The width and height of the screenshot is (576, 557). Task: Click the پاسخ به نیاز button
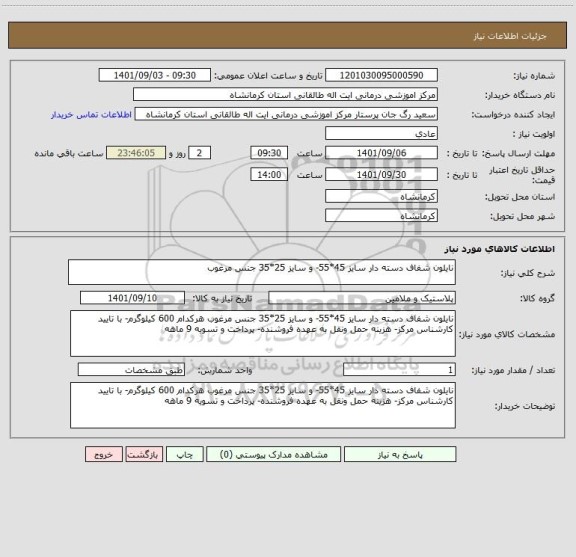(400, 454)
